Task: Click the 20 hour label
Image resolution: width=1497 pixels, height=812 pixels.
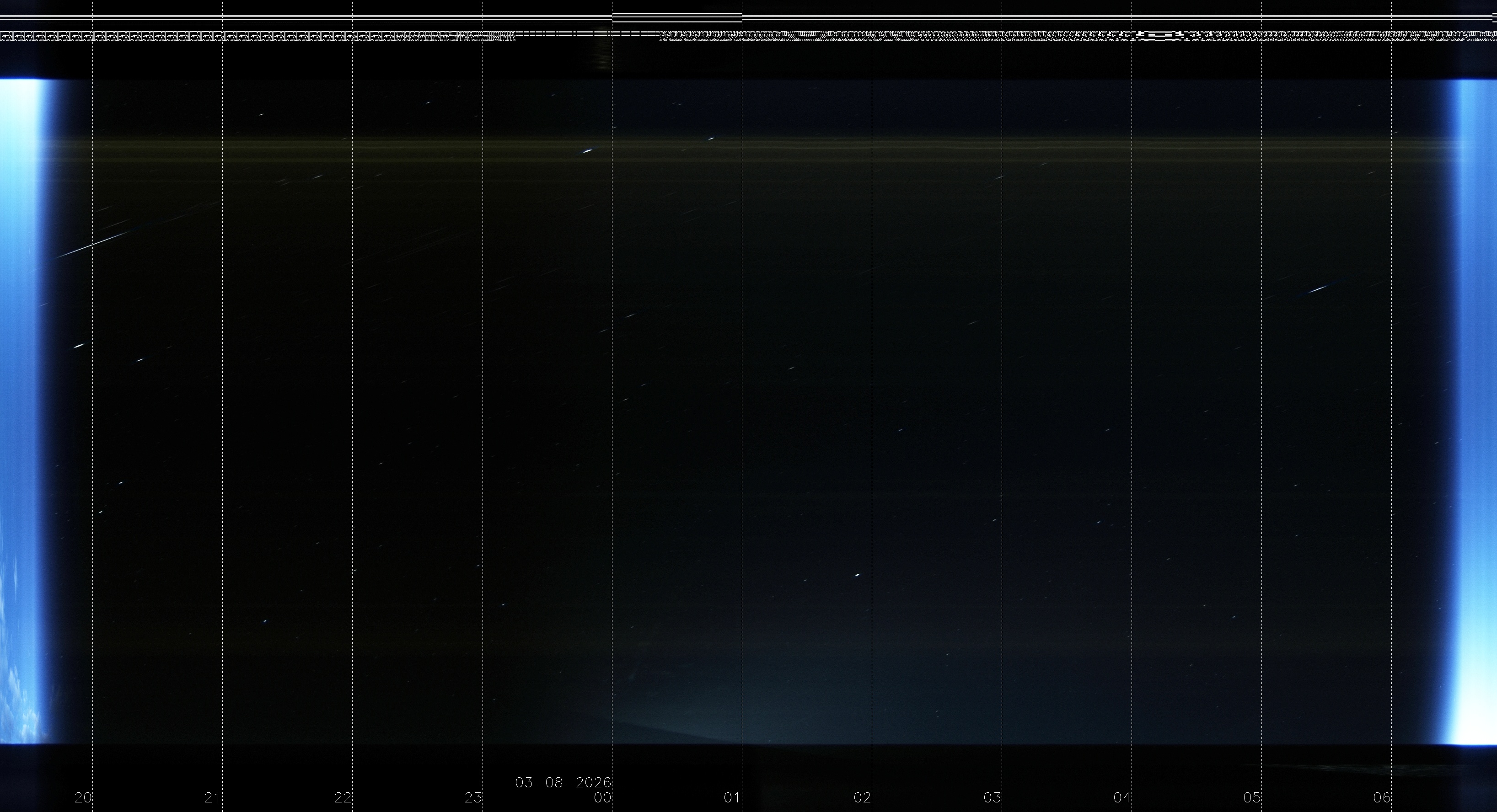Action: tap(83, 798)
